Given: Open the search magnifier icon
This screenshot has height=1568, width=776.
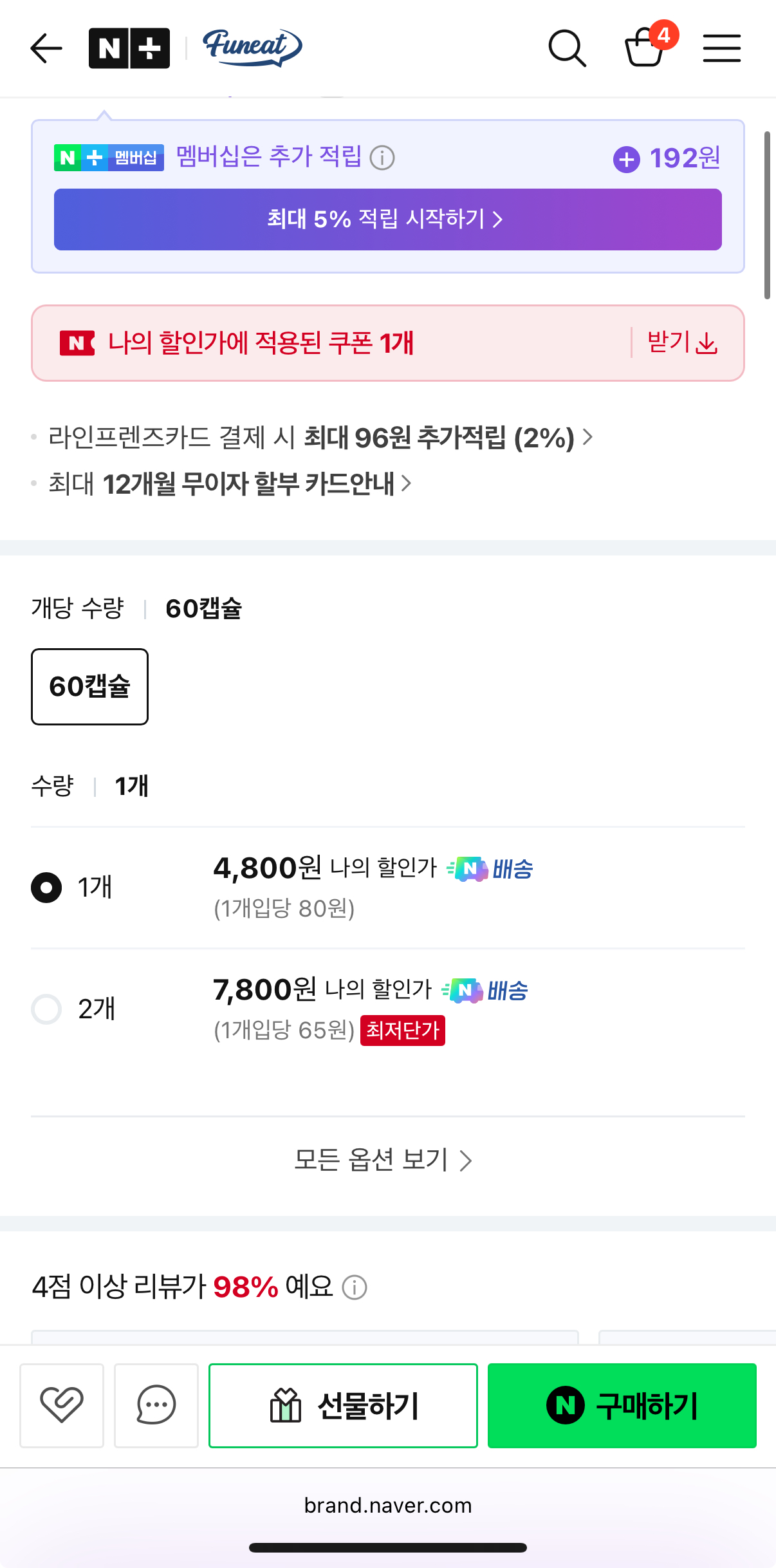Looking at the screenshot, I should click(567, 48).
